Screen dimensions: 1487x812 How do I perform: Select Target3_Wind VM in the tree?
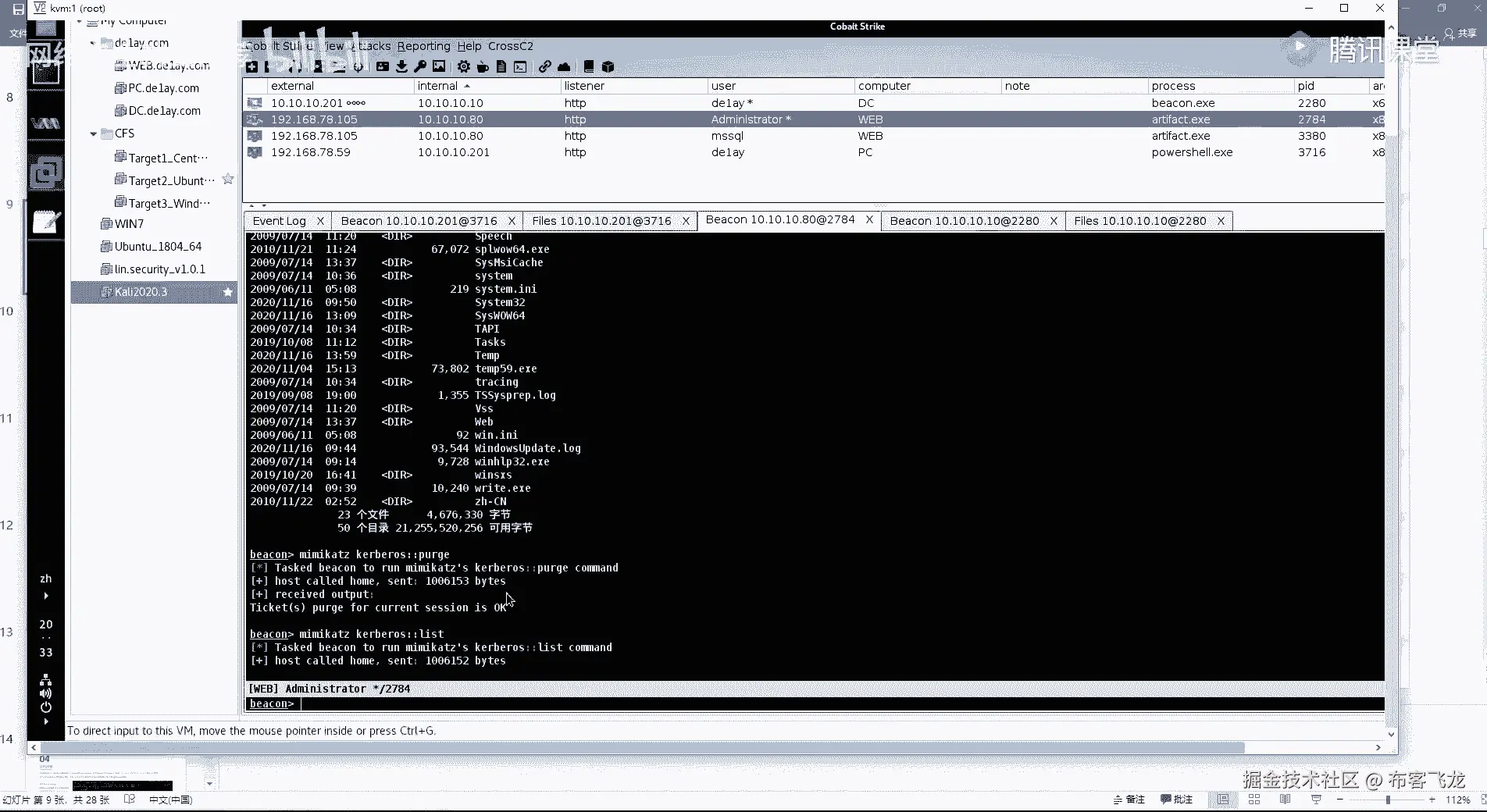point(162,203)
